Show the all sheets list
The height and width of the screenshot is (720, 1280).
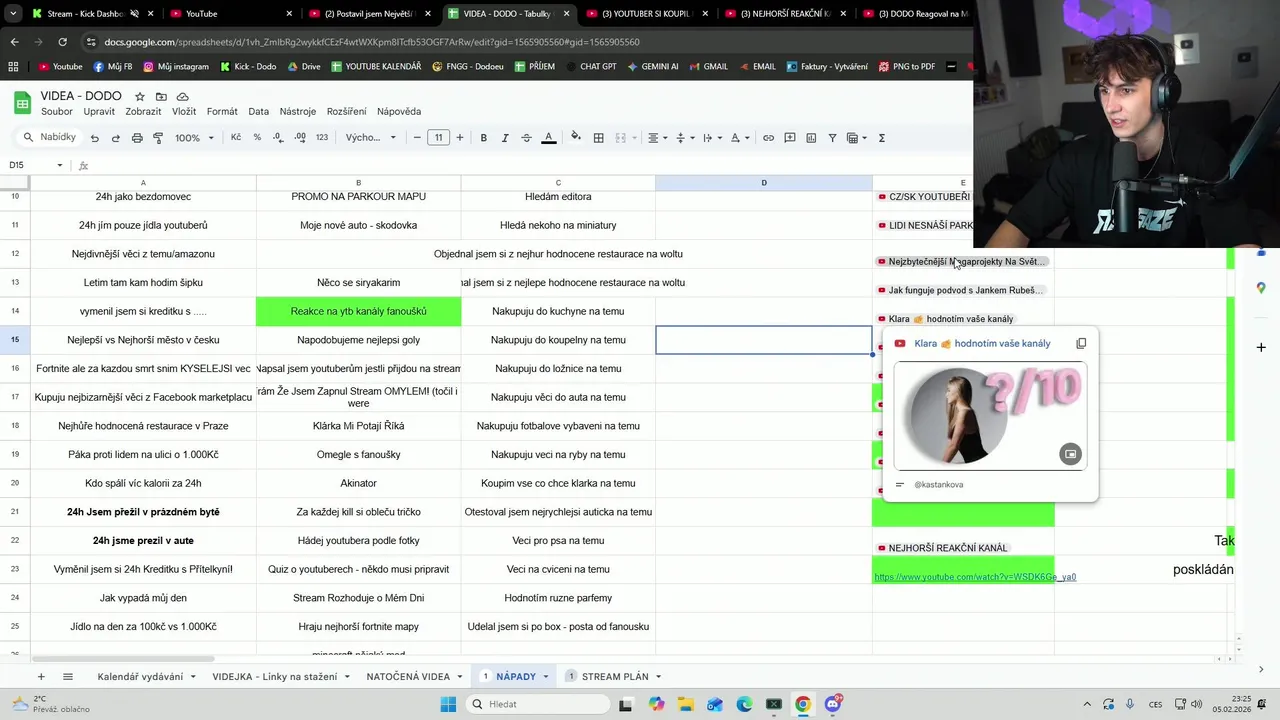coord(68,677)
